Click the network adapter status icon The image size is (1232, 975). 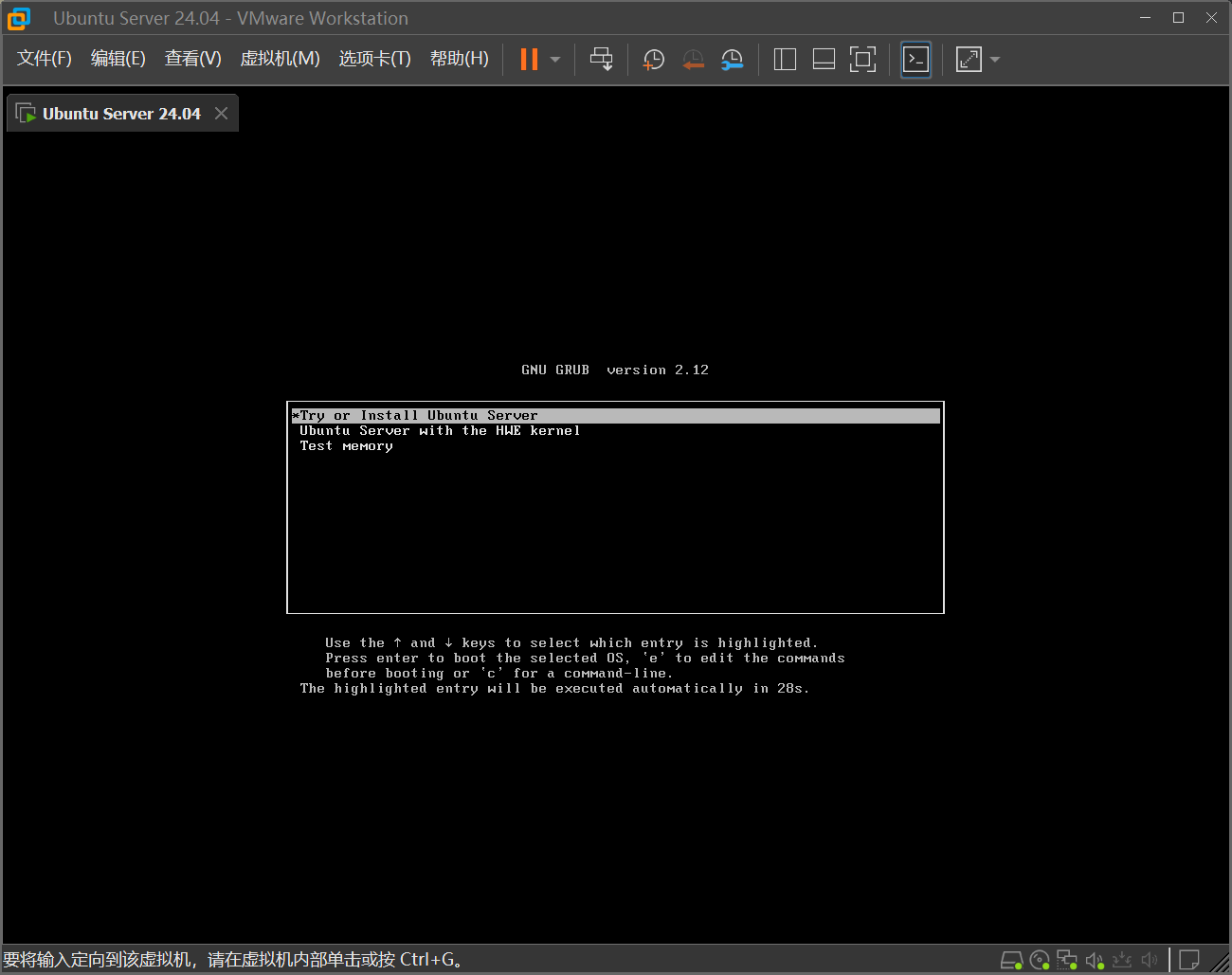coord(1067,961)
